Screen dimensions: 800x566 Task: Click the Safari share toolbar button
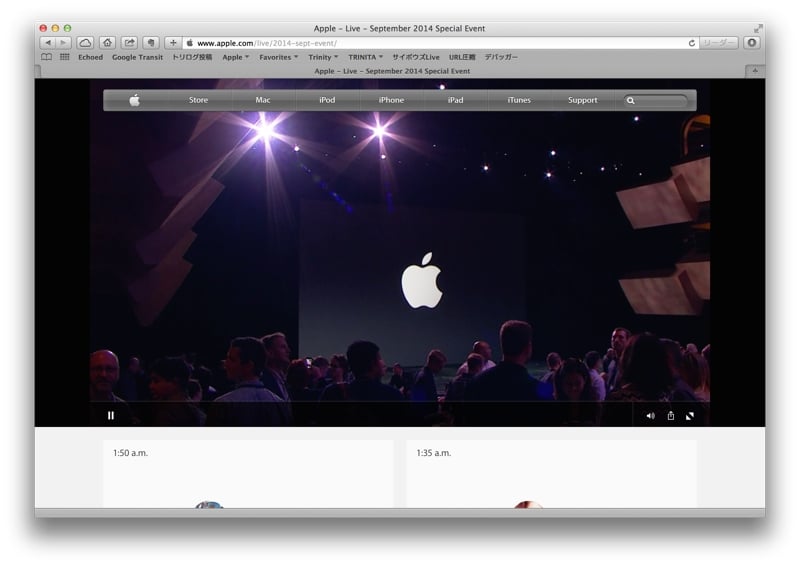click(129, 43)
